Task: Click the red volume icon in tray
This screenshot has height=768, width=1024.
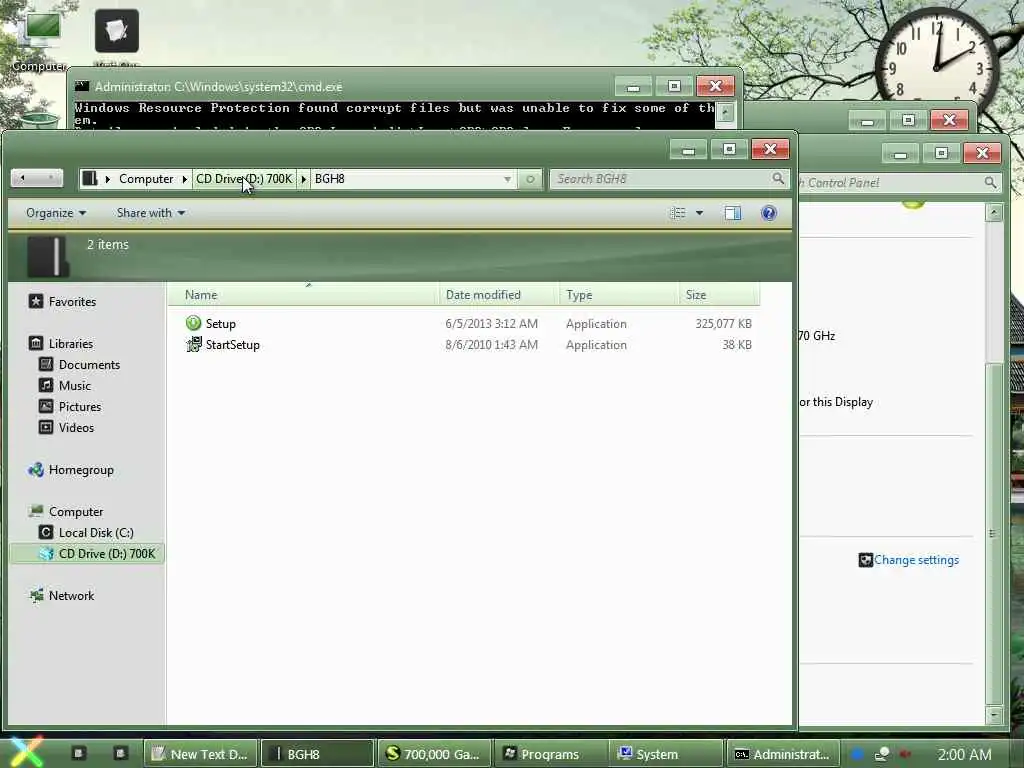Action: pos(905,754)
